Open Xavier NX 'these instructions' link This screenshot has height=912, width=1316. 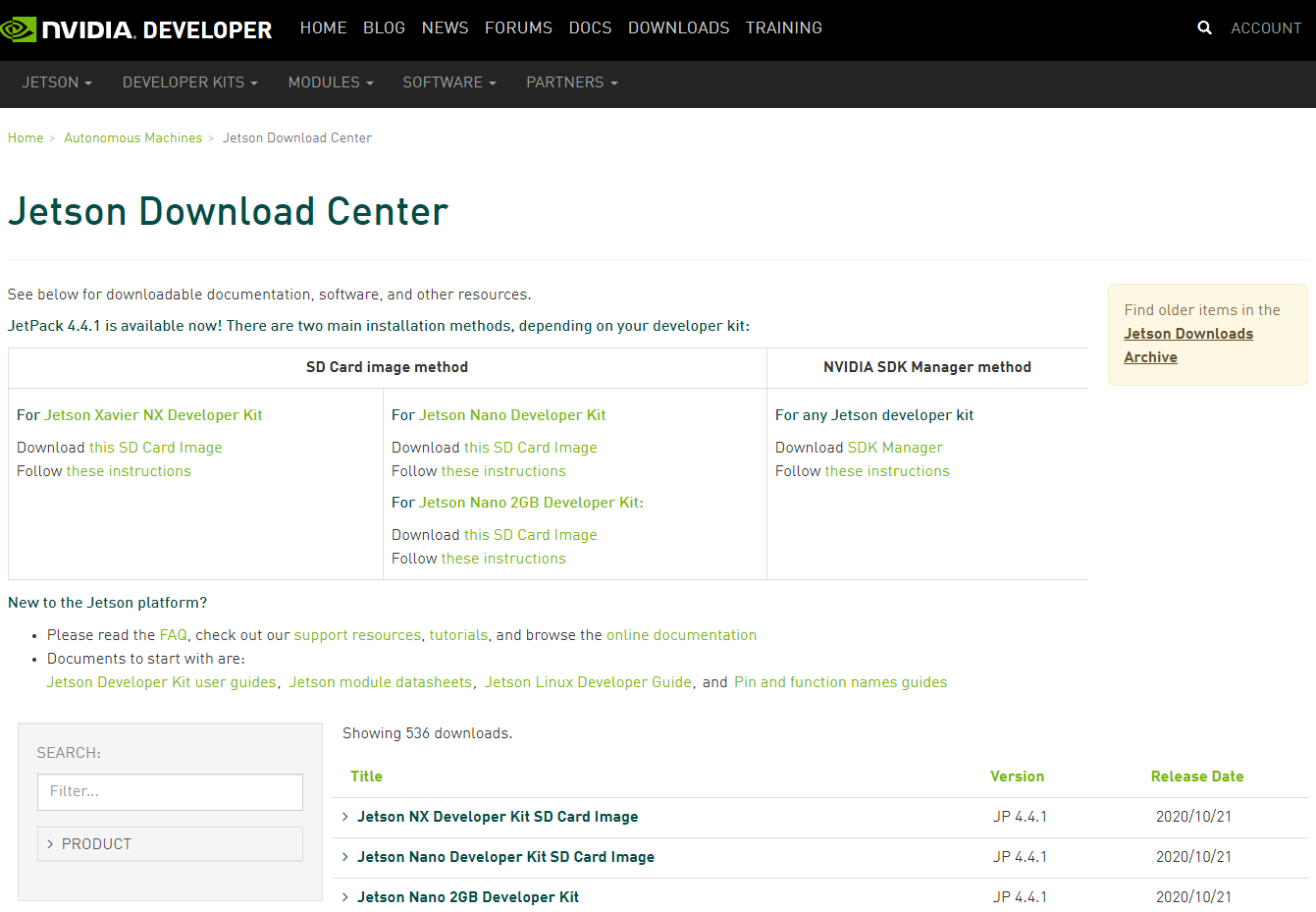[x=129, y=471]
